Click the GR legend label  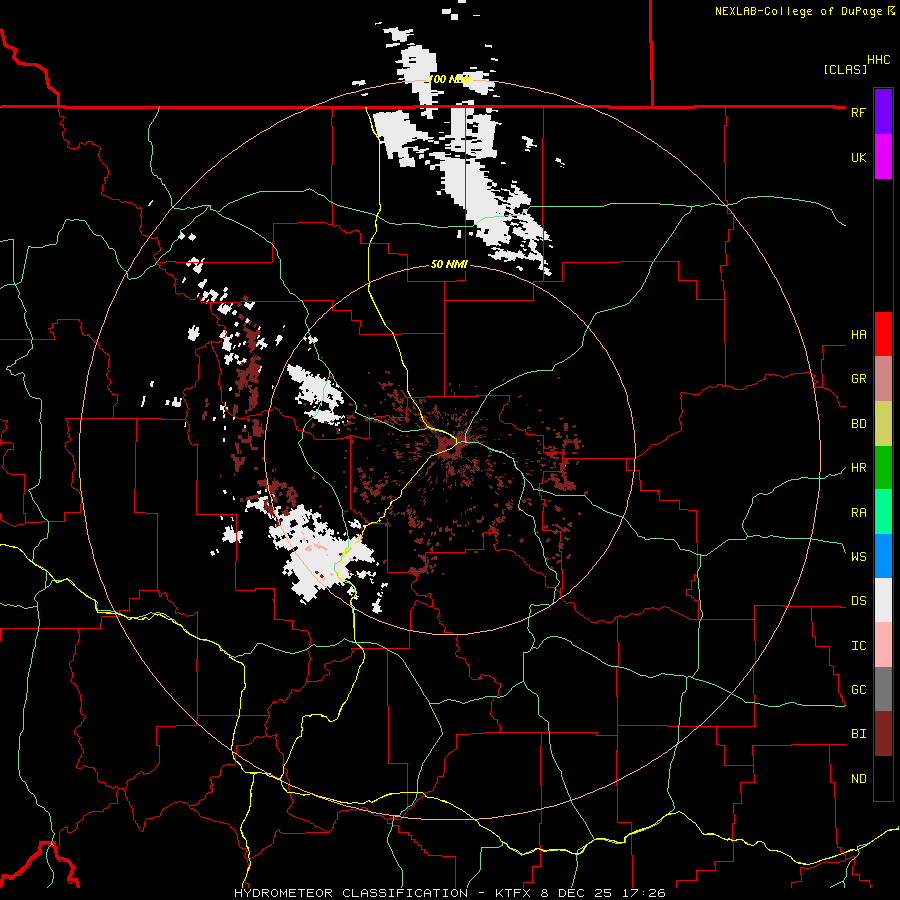(858, 379)
